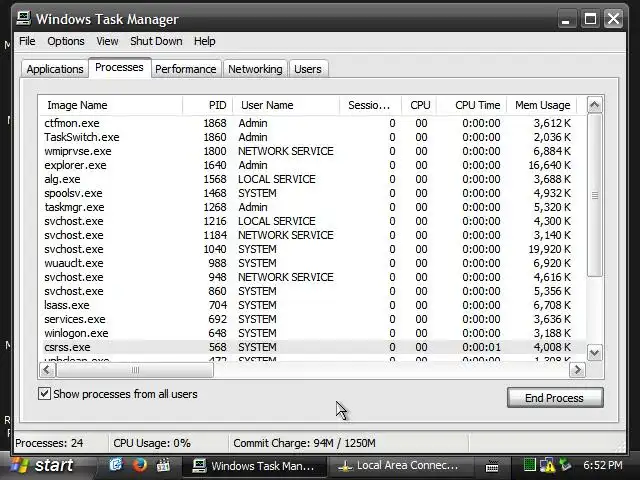Click the 6:52 PM system clock
Viewport: 640px width, 480px height.
point(602,465)
